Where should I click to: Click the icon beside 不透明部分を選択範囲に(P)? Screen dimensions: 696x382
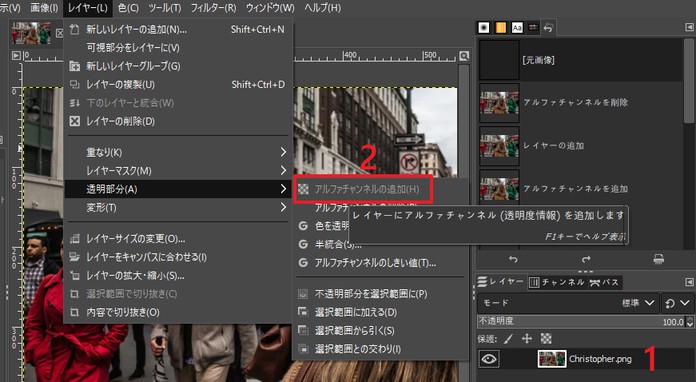coord(303,294)
